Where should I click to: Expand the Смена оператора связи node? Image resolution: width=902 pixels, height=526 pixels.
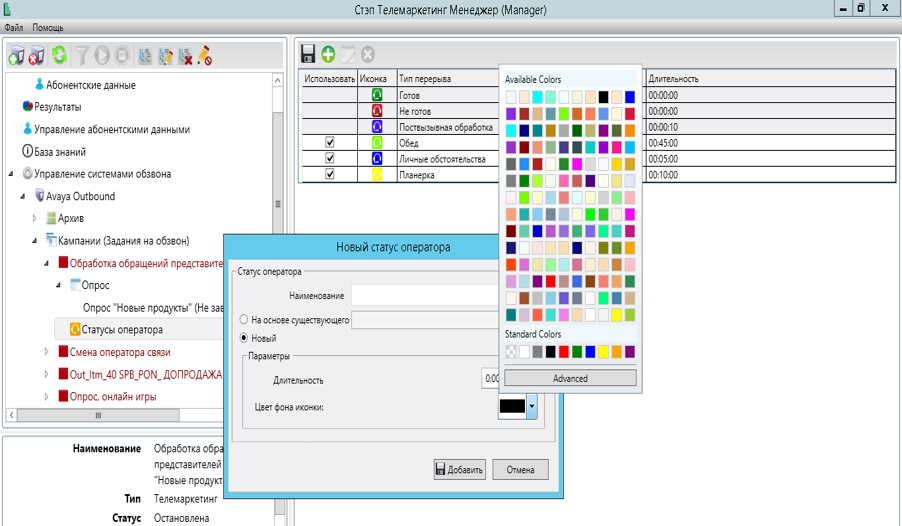tap(47, 352)
